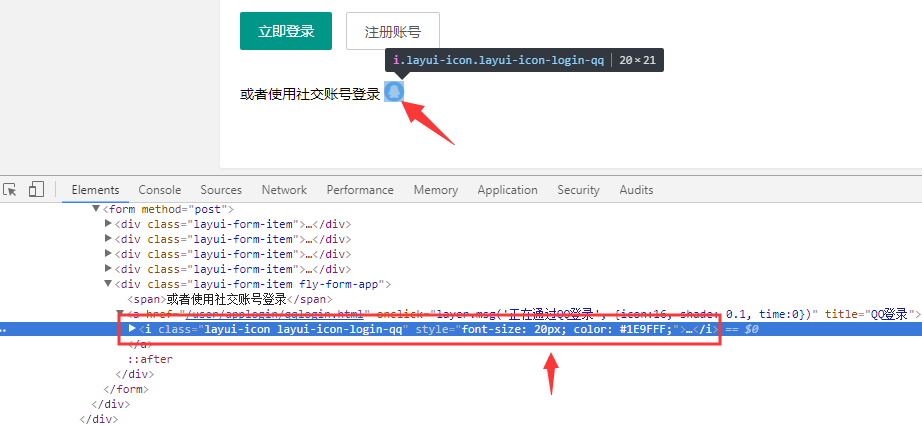This screenshot has width=922, height=426.
Task: Expand the layui-icon-login-qq i element
Action: click(133, 329)
